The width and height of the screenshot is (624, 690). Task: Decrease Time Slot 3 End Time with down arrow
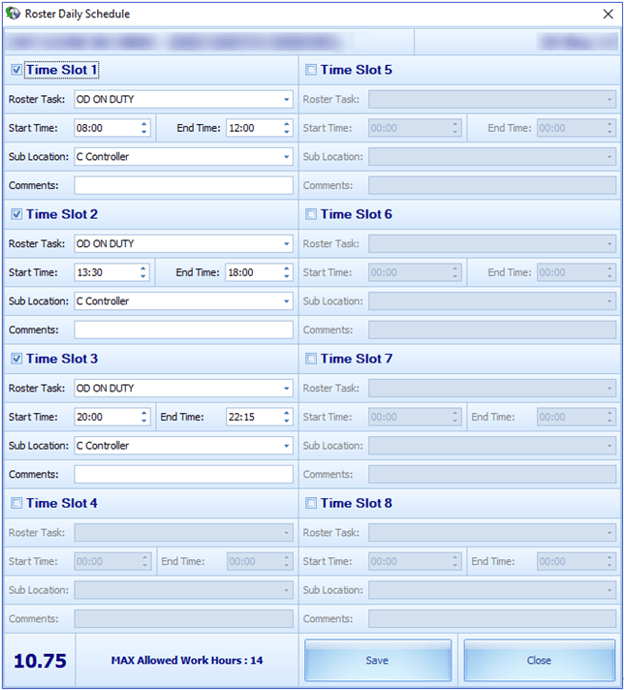coord(286,421)
